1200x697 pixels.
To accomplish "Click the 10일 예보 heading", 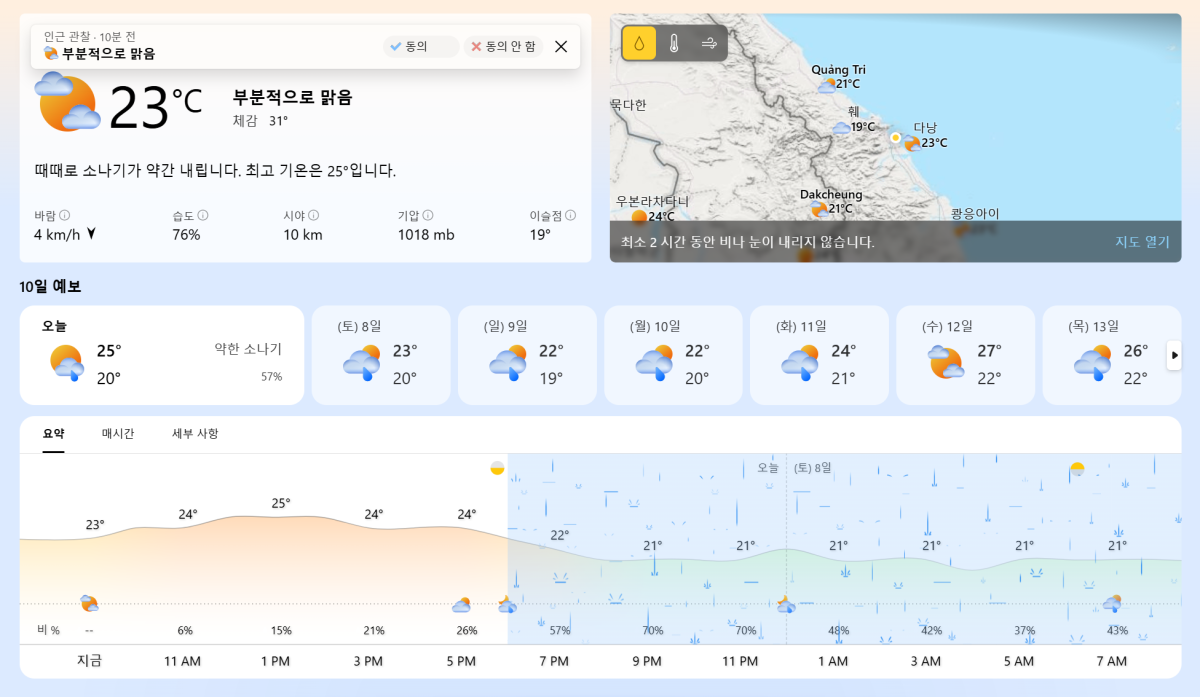I will tap(50, 287).
